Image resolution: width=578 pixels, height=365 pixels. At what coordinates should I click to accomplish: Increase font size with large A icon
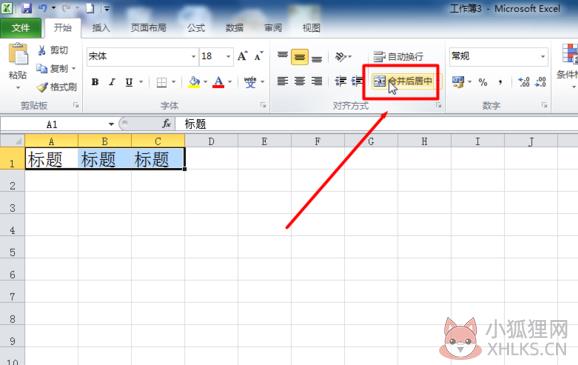point(242,56)
